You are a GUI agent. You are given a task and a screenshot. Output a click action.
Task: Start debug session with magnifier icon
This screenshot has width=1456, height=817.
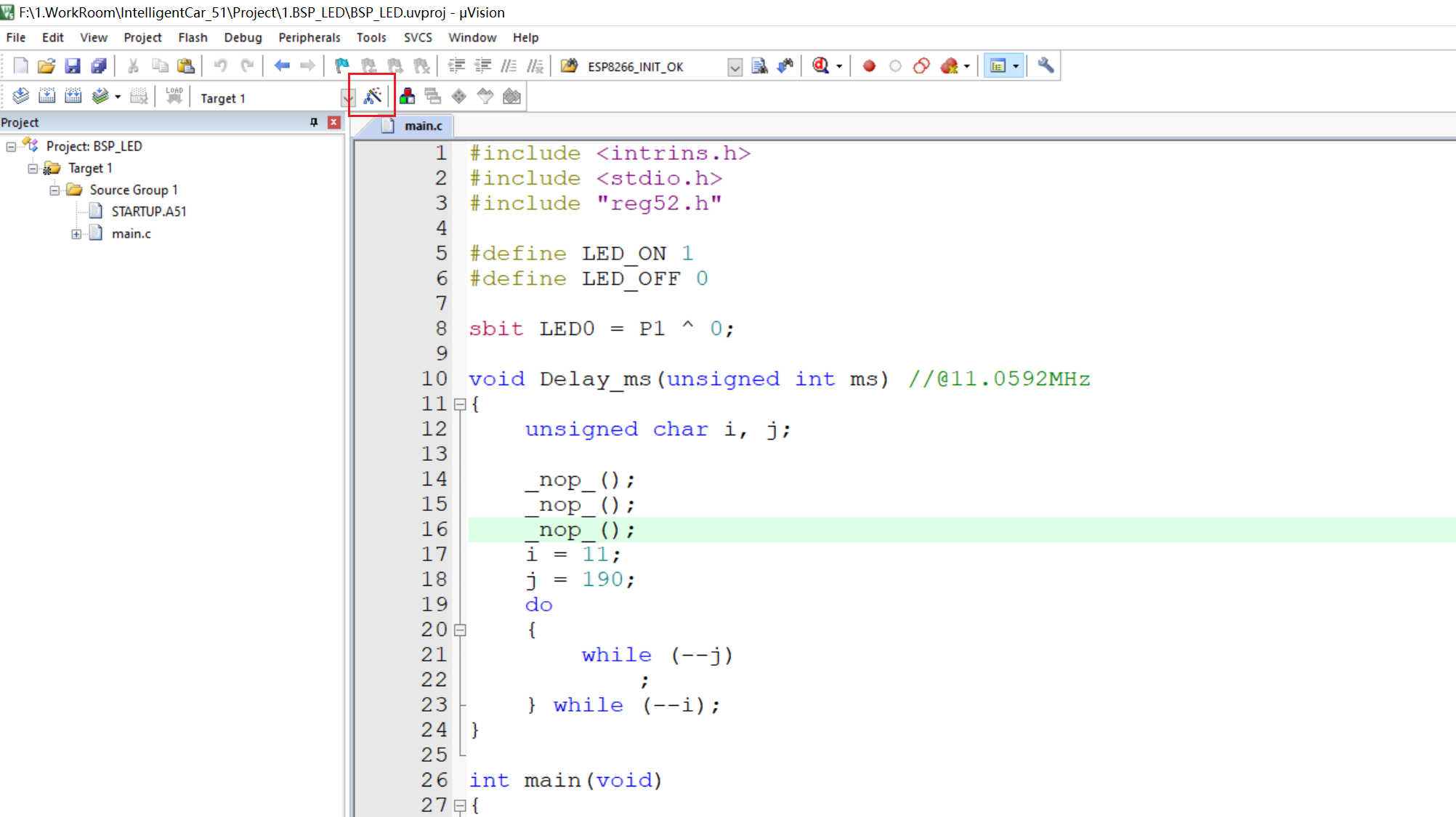click(x=820, y=66)
